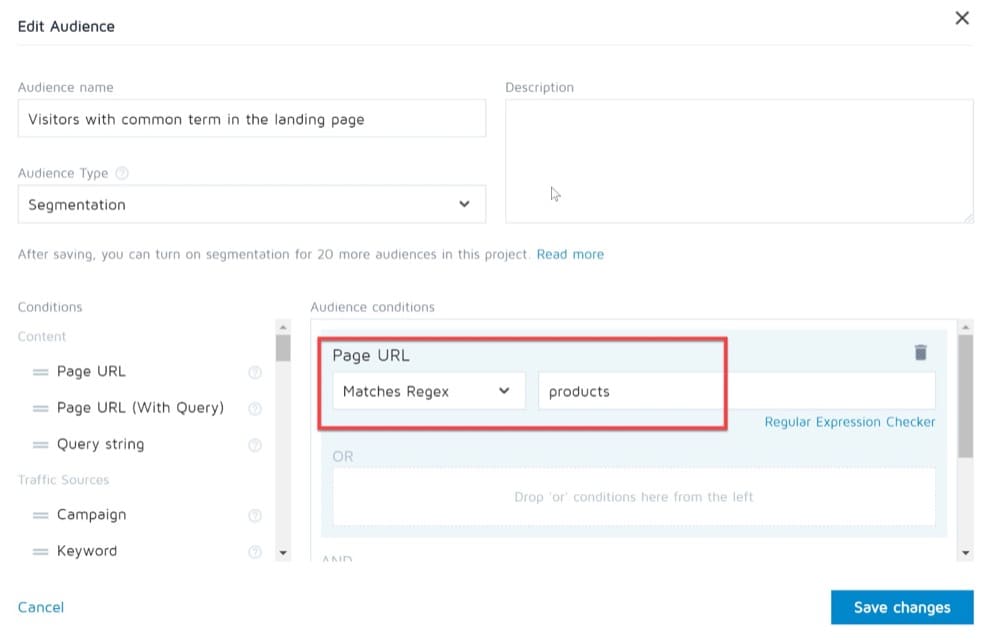This screenshot has width=1000, height=643.
Task: Select Query string condition in list
Action: (x=100, y=445)
